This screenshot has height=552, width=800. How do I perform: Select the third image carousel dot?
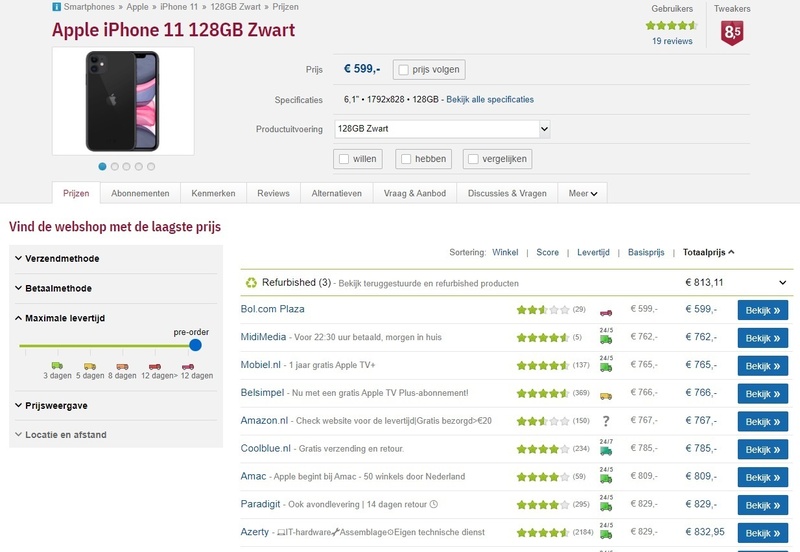click(x=127, y=166)
